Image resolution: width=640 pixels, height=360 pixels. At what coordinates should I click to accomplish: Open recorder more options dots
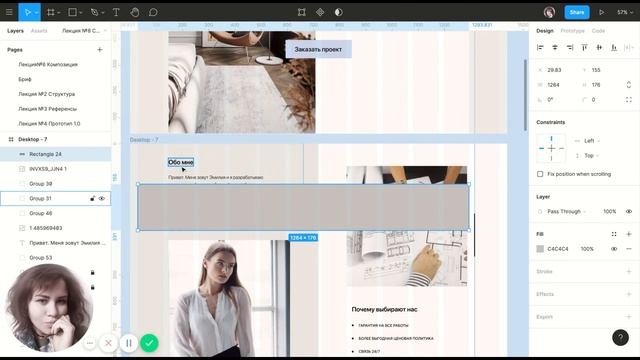click(x=90, y=343)
